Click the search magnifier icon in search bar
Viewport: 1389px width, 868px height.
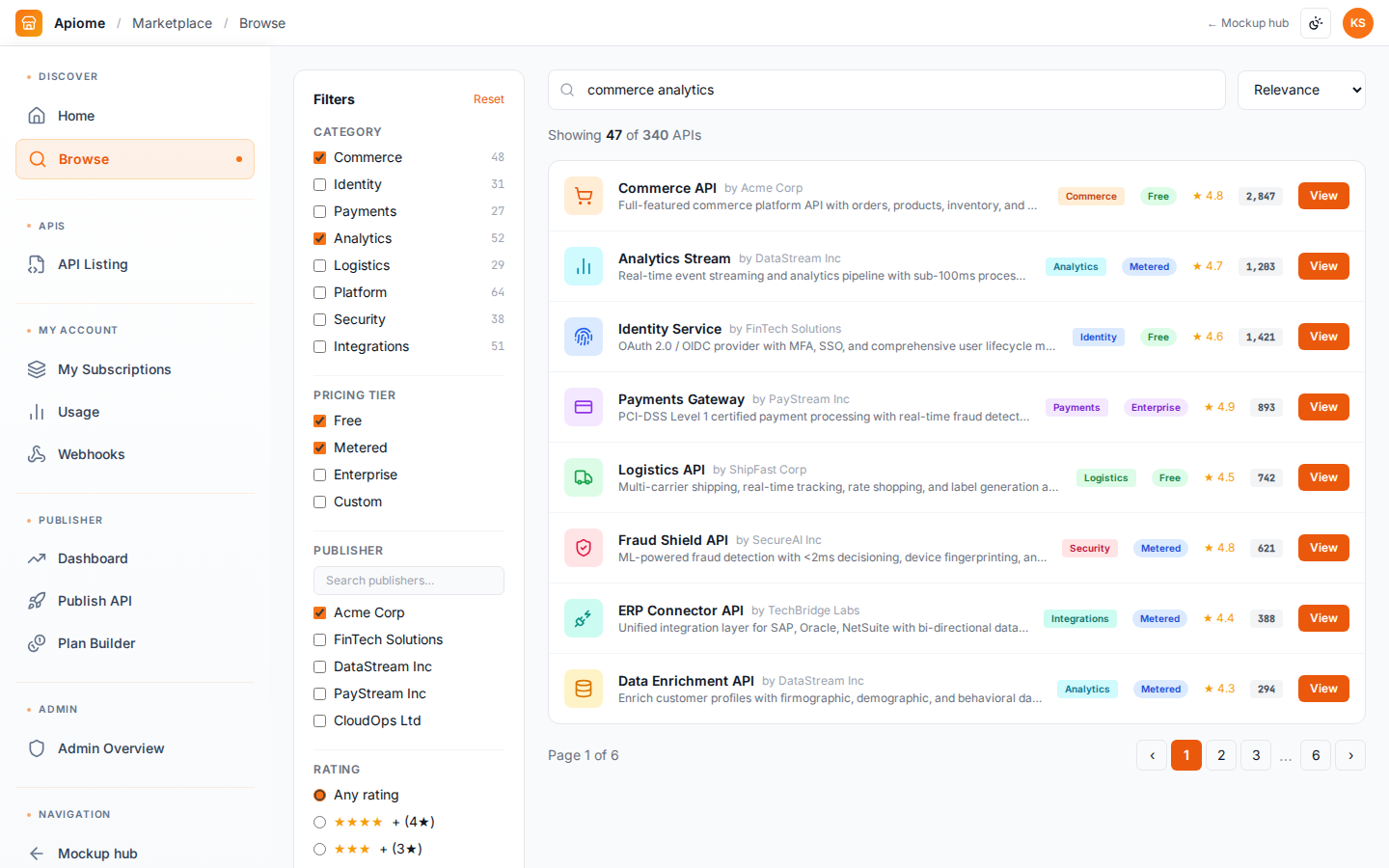(x=567, y=90)
